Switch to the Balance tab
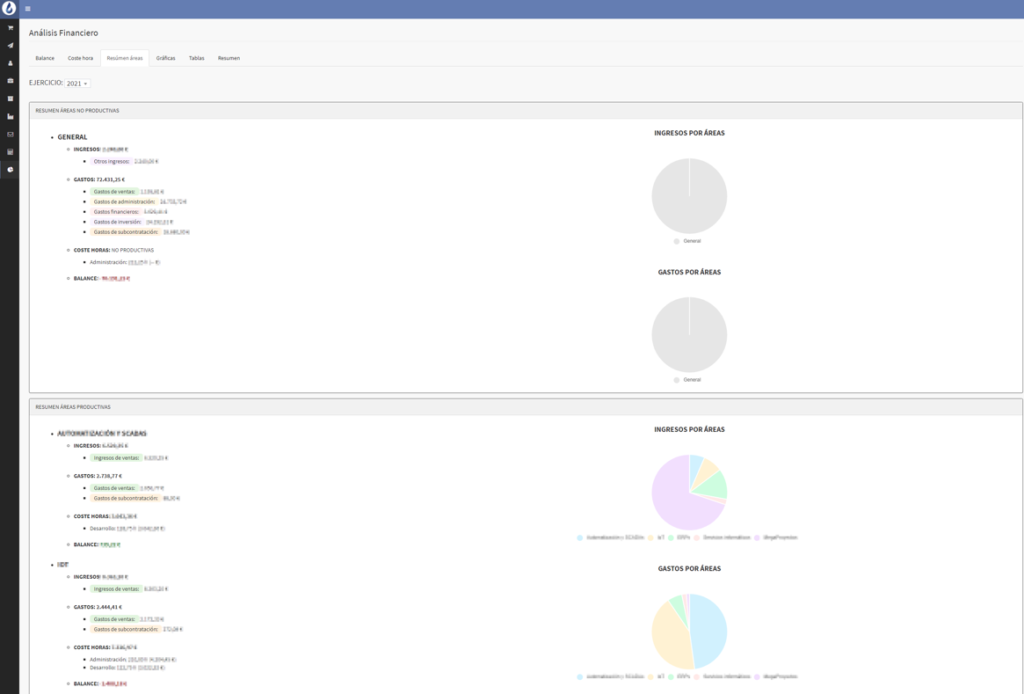Image resolution: width=1024 pixels, height=694 pixels. tap(45, 58)
